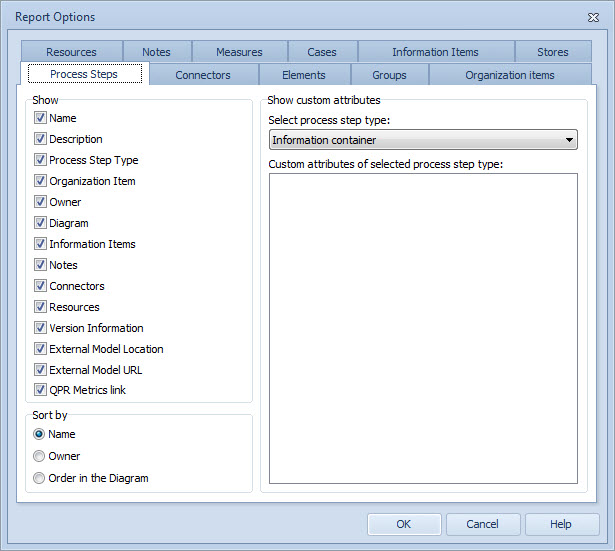The height and width of the screenshot is (551, 615).
Task: Click inside the custom attributes list box
Action: coord(422,328)
